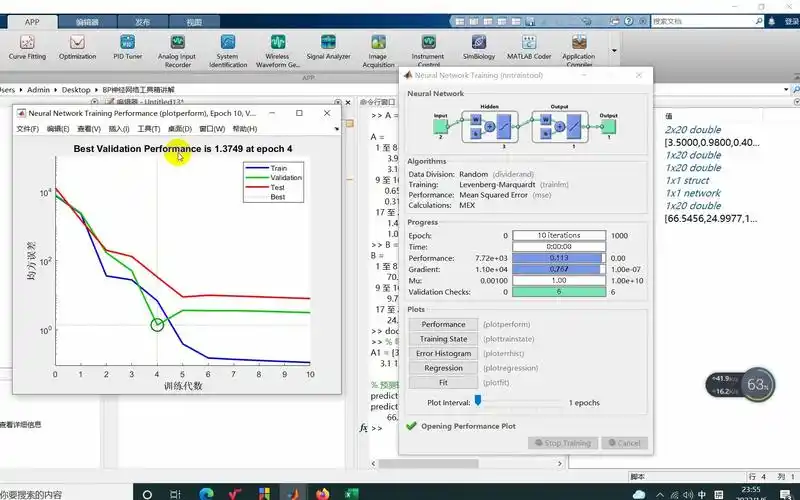Screen dimensions: 800x500
Task: Launch the Optimization app icon
Action: (77, 47)
